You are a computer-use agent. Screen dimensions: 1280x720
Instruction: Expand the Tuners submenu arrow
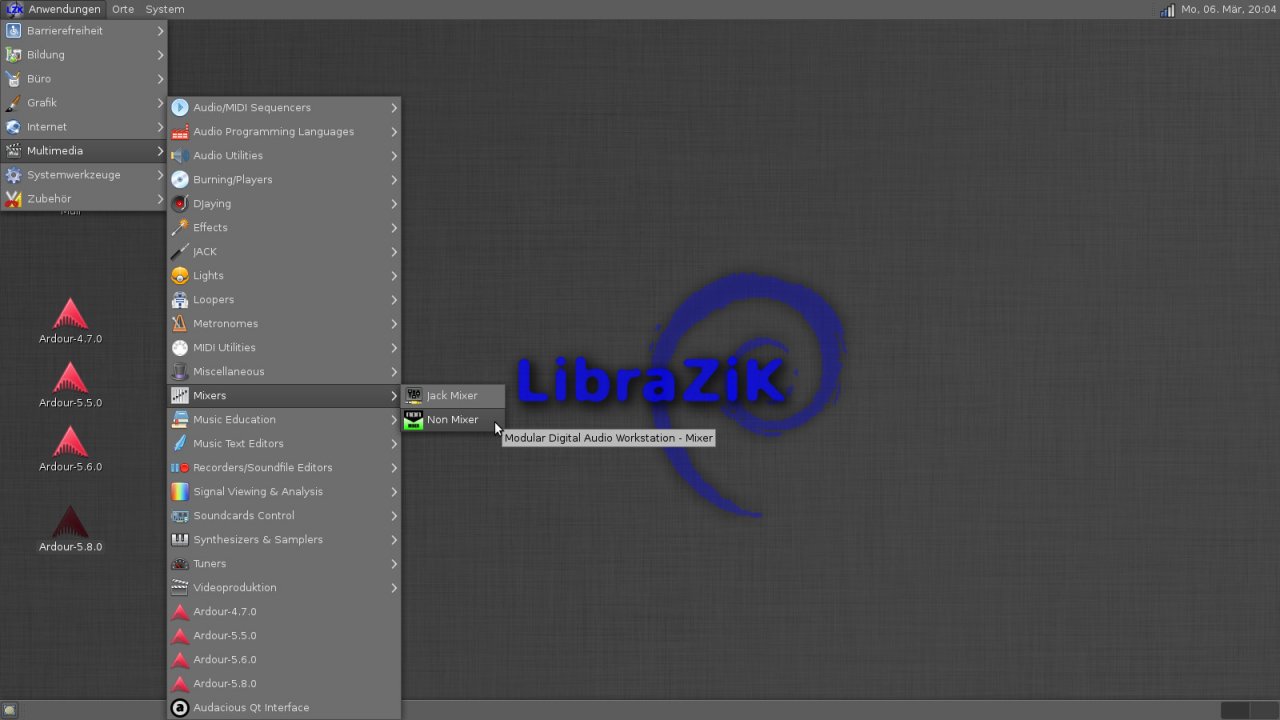pyautogui.click(x=394, y=564)
